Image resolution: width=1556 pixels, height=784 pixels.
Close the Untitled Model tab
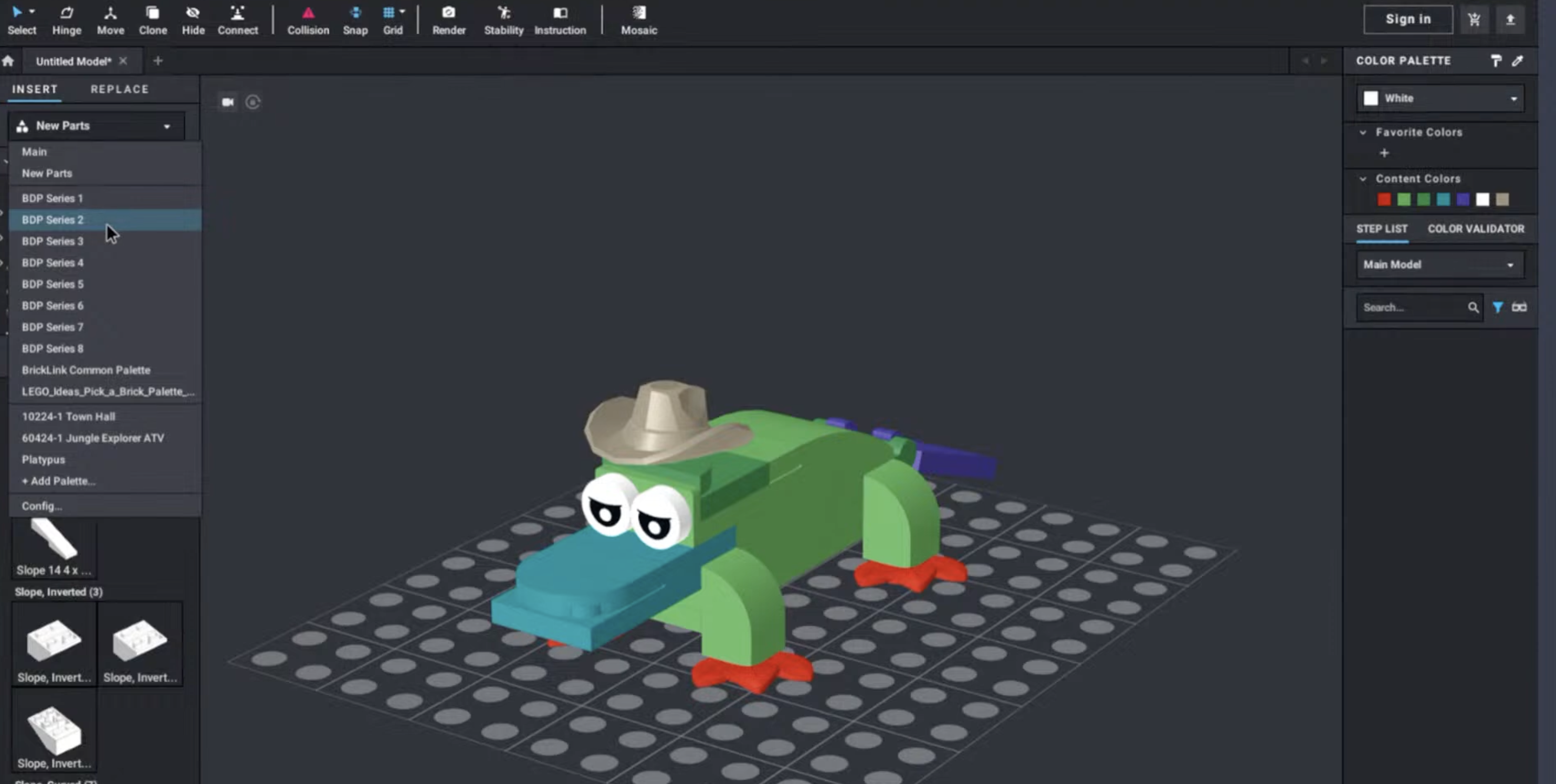[x=123, y=61]
